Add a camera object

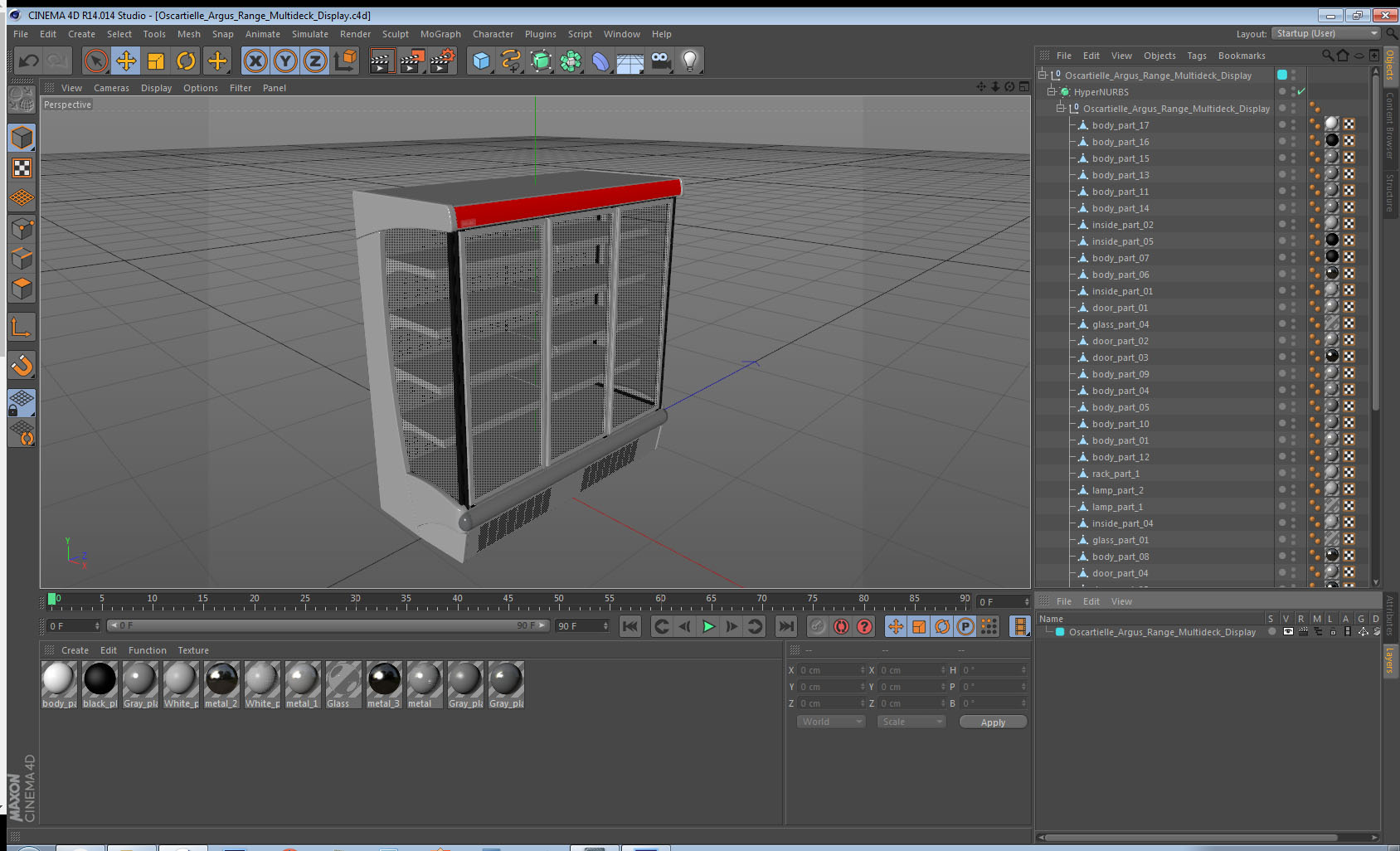[x=660, y=61]
